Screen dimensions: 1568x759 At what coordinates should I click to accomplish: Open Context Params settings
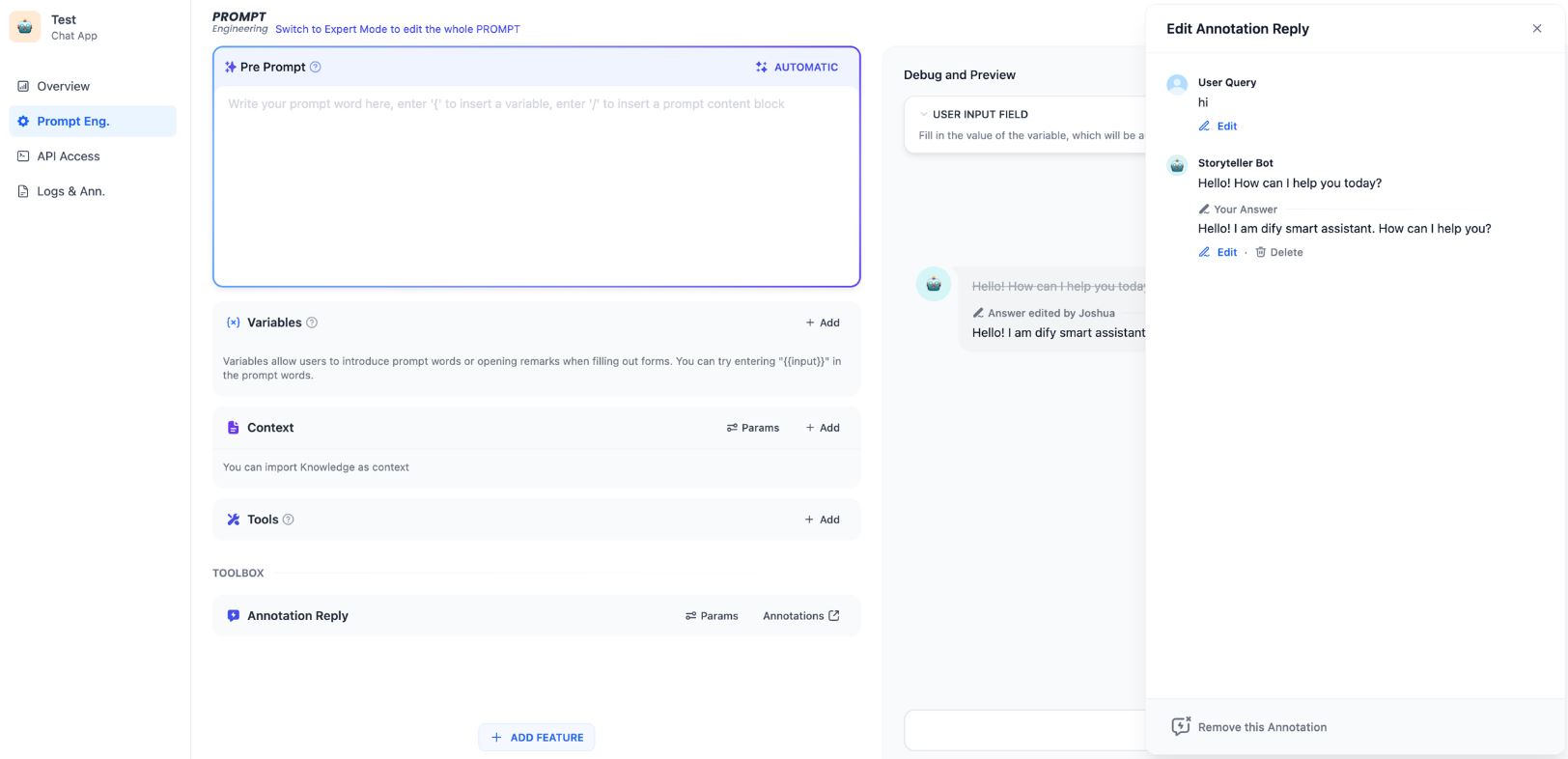tap(753, 428)
